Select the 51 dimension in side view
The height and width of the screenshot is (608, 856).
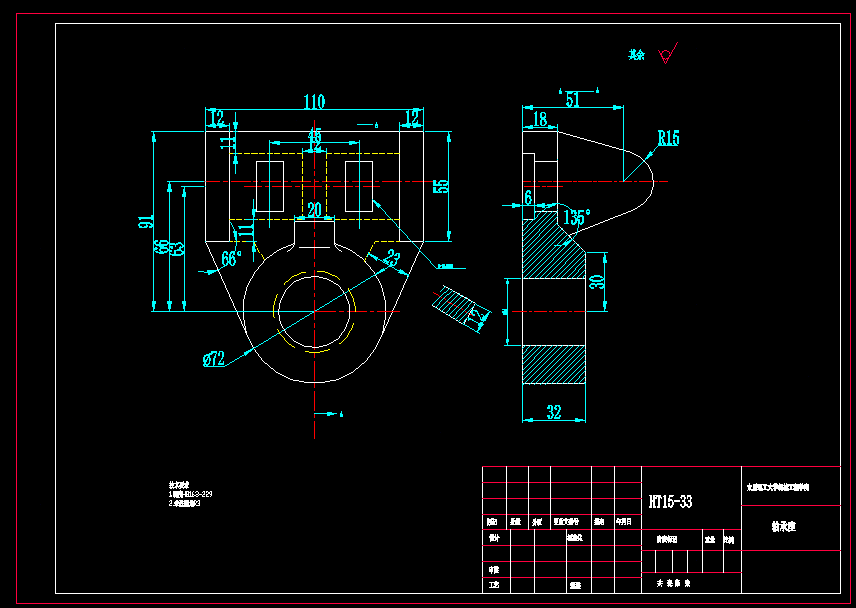[x=572, y=100]
